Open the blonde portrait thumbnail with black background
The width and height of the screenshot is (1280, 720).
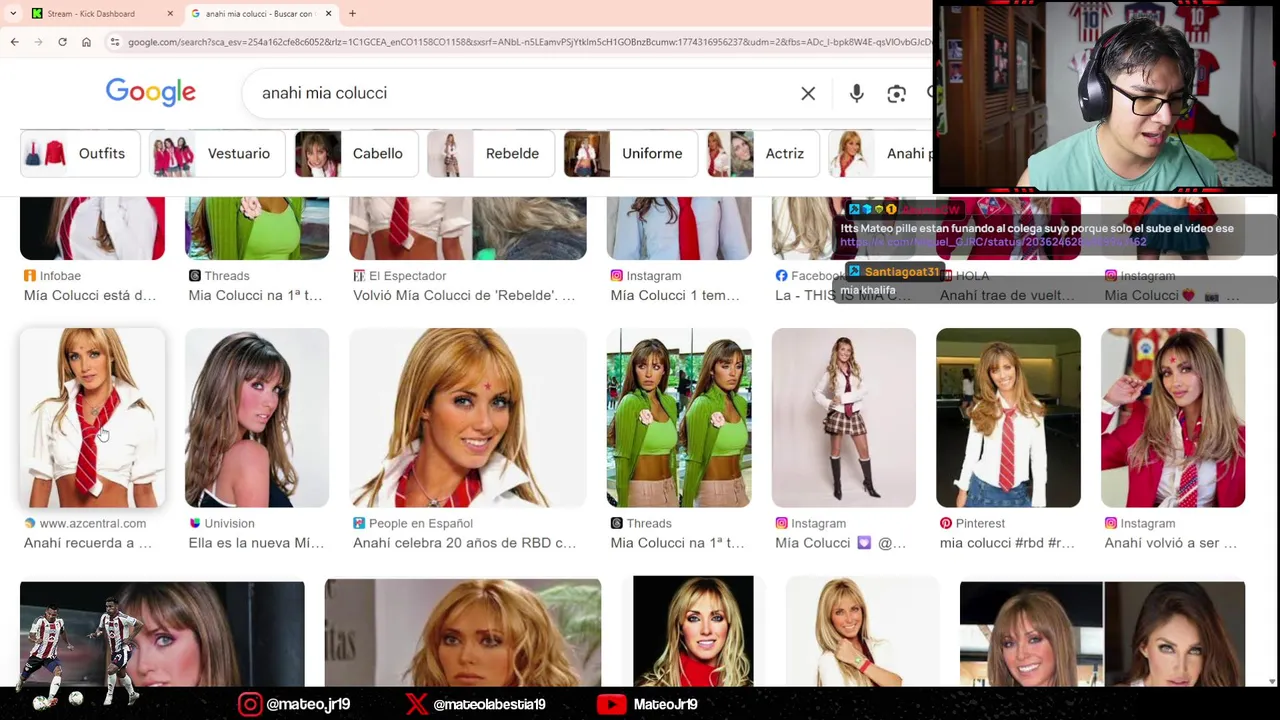tap(693, 631)
